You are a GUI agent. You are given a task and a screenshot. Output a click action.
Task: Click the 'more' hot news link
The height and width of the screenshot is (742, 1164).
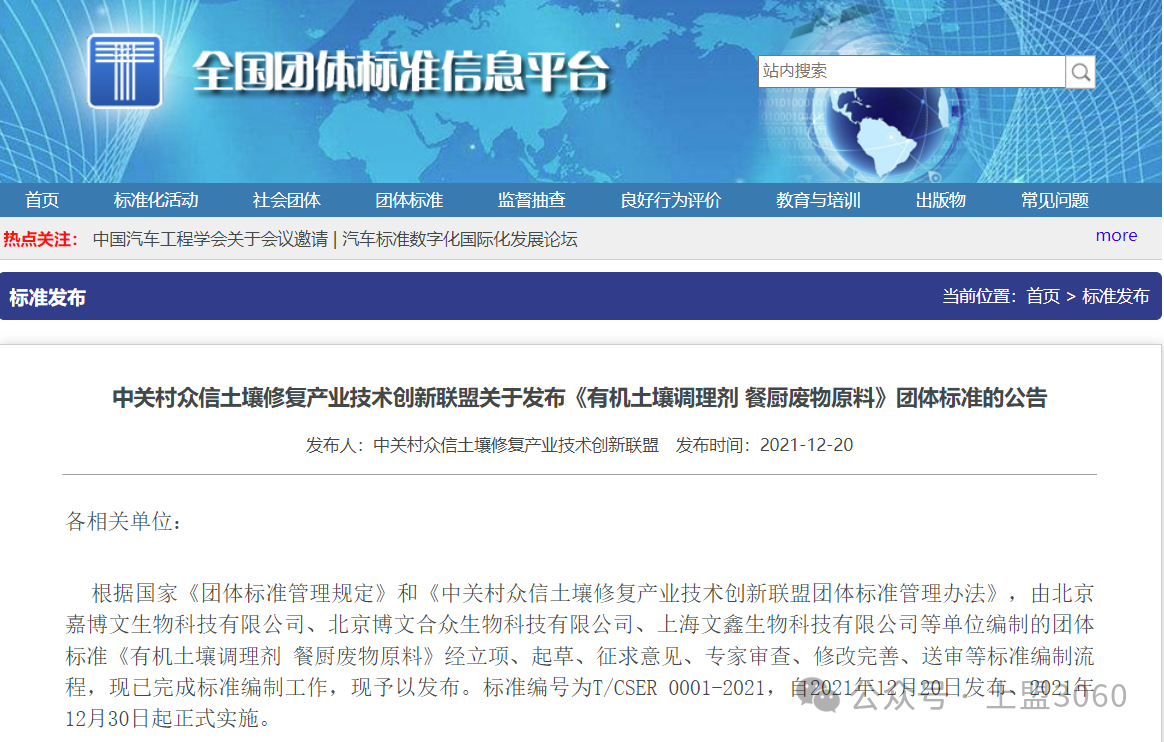click(1116, 235)
